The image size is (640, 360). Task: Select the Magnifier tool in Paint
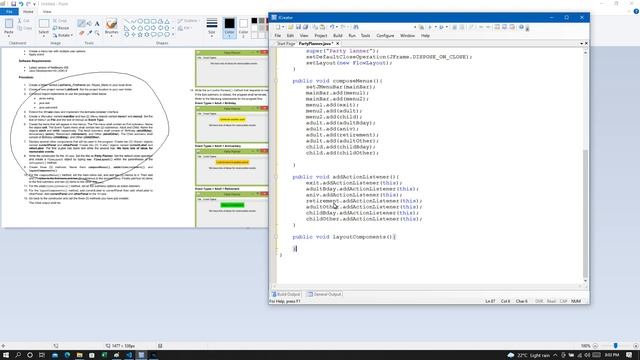(x=97, y=33)
